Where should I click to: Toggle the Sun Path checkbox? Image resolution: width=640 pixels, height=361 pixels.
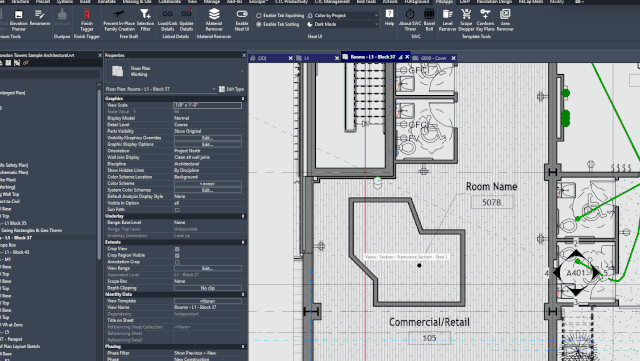pos(177,210)
